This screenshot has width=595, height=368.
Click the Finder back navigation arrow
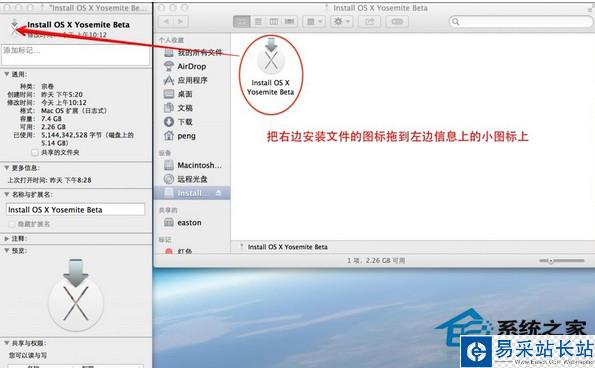[166, 21]
